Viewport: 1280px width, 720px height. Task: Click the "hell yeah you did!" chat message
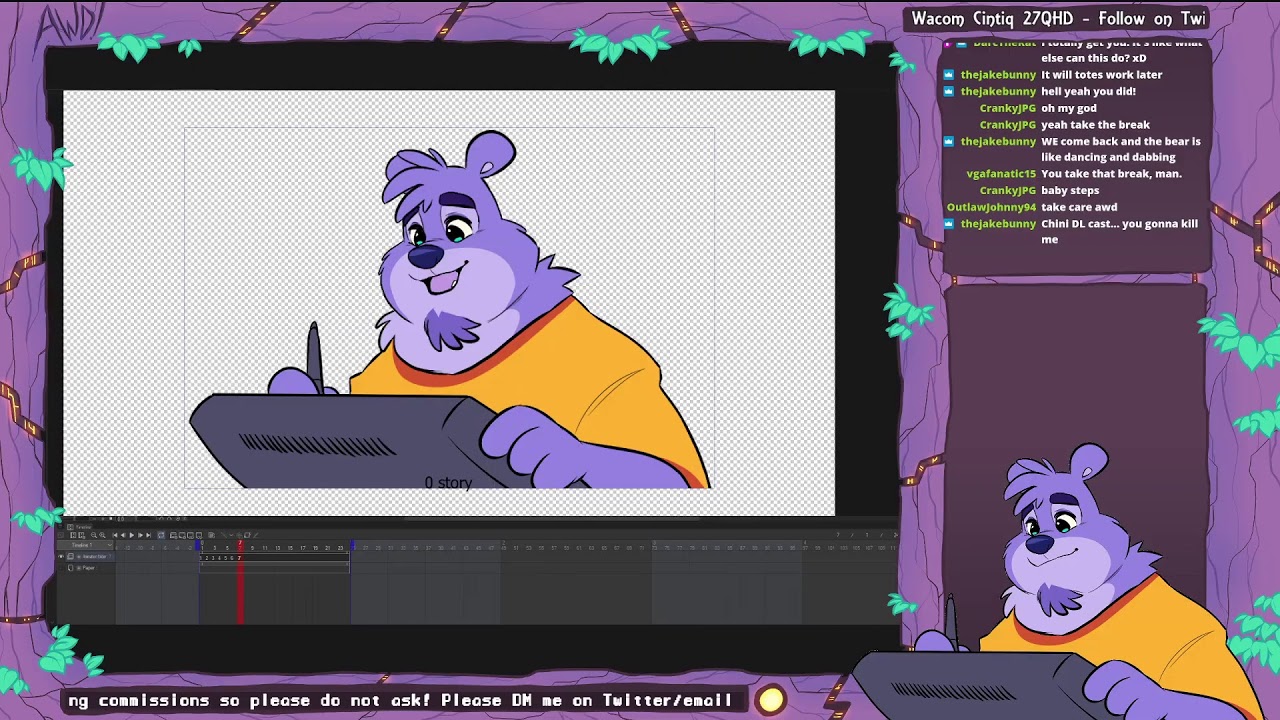pyautogui.click(x=1088, y=91)
